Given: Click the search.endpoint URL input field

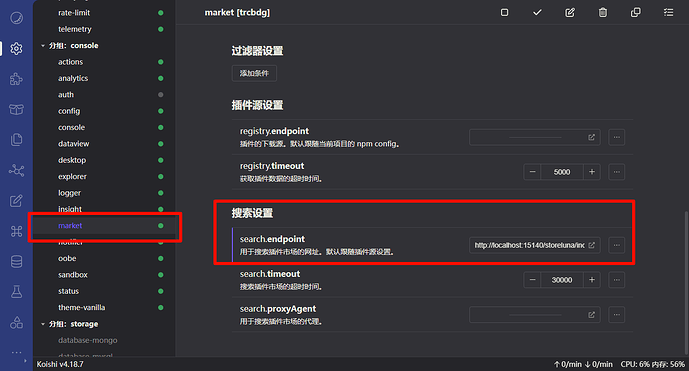Looking at the screenshot, I should (534, 245).
